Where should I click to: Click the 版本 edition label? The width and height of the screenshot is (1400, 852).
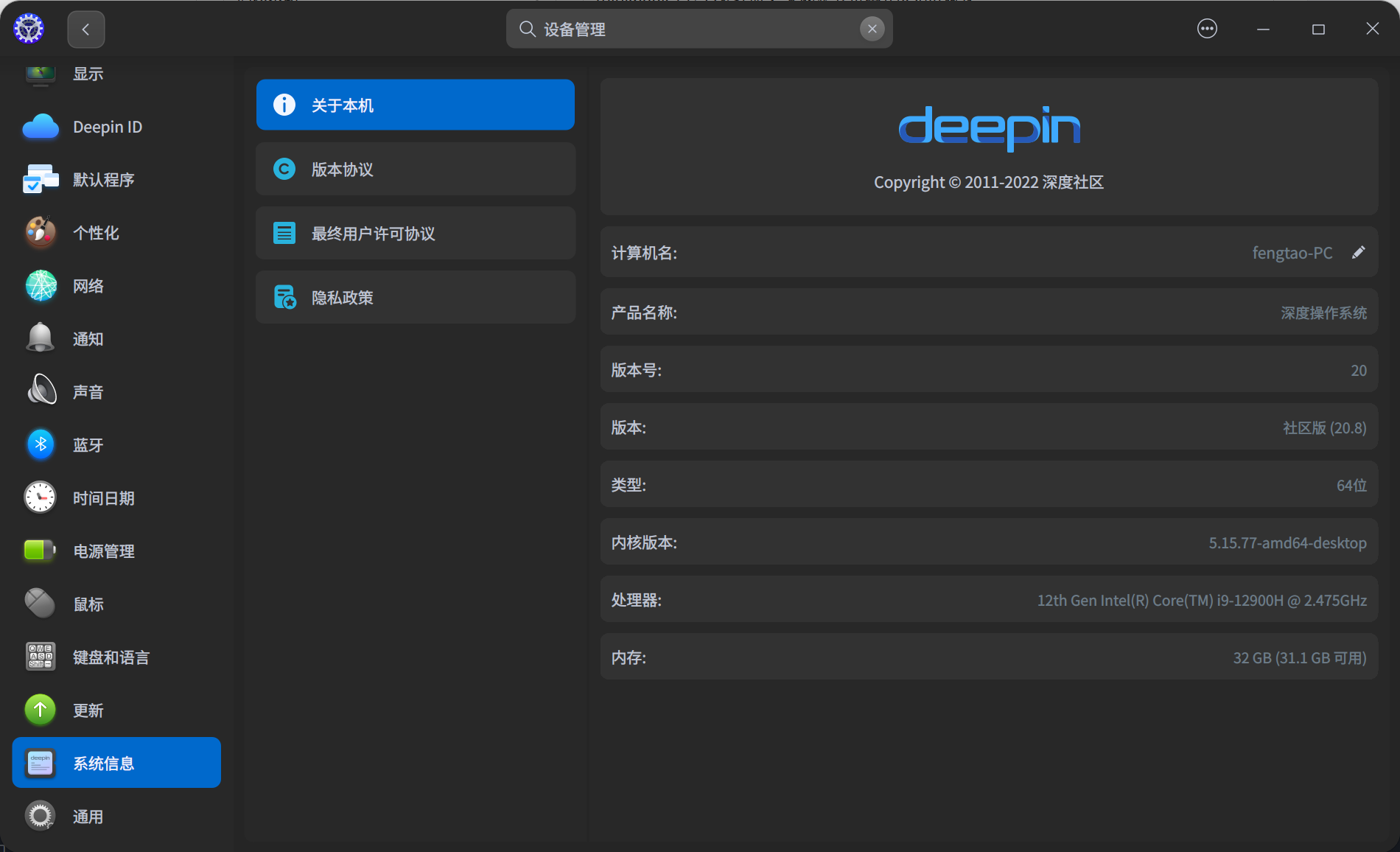pyautogui.click(x=629, y=427)
